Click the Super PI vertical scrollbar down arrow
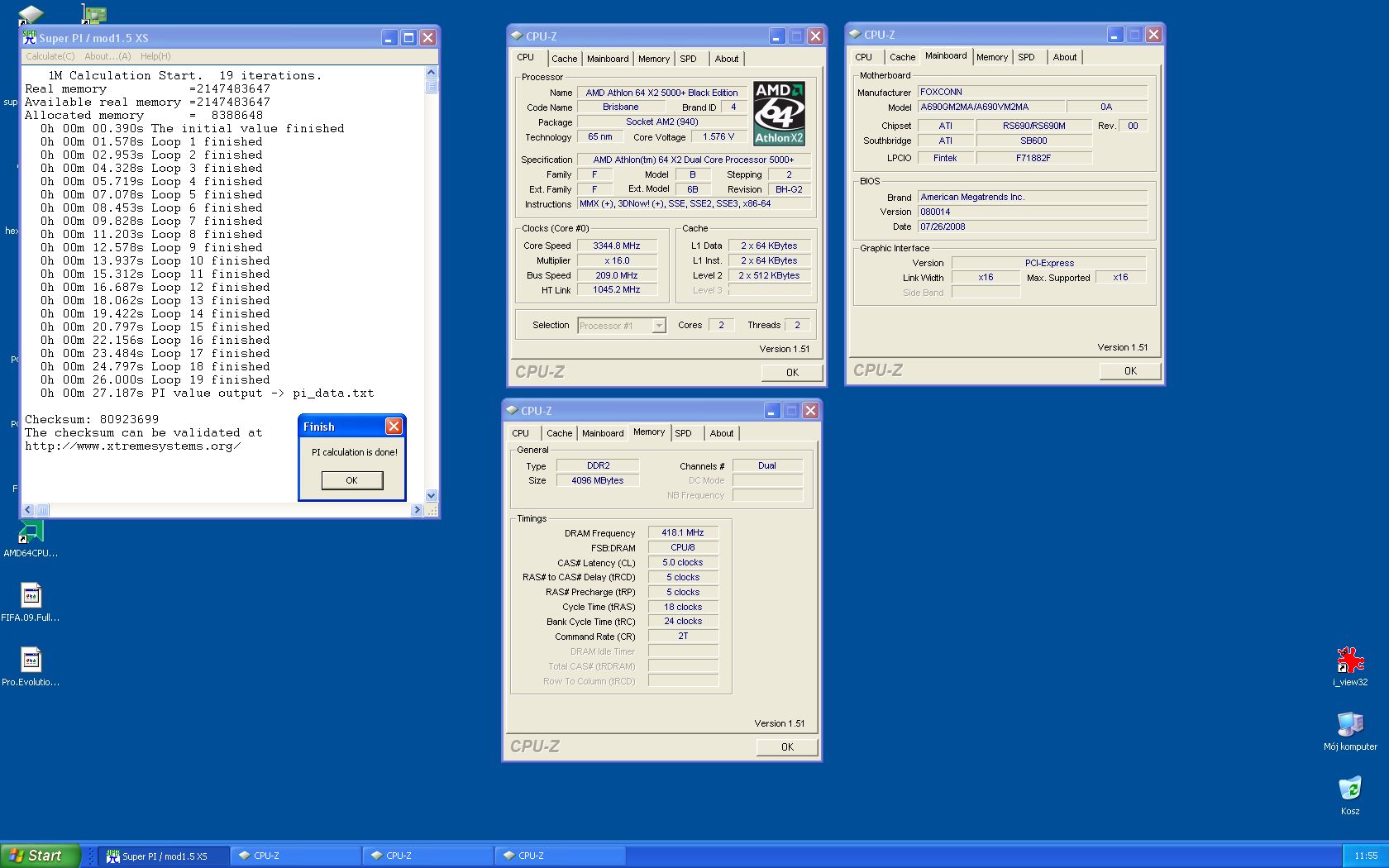 click(431, 496)
